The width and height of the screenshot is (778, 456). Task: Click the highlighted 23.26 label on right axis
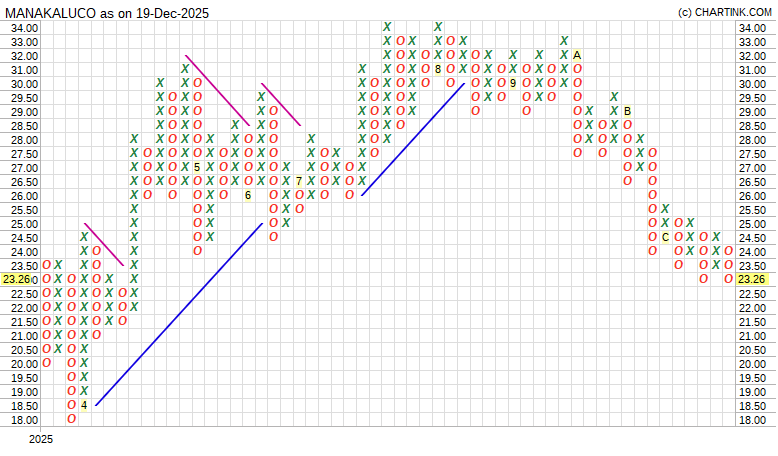(x=752, y=280)
